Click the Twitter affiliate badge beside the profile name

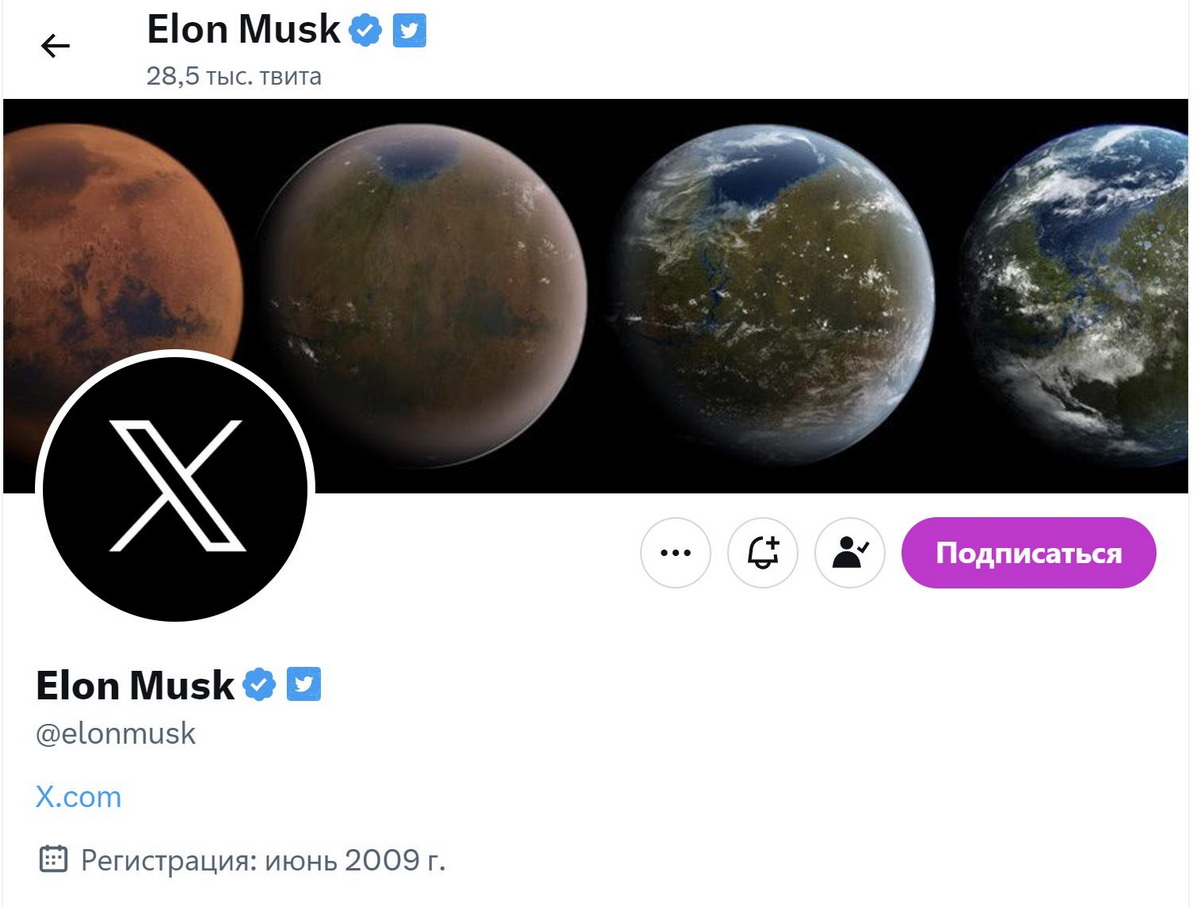[x=303, y=684]
